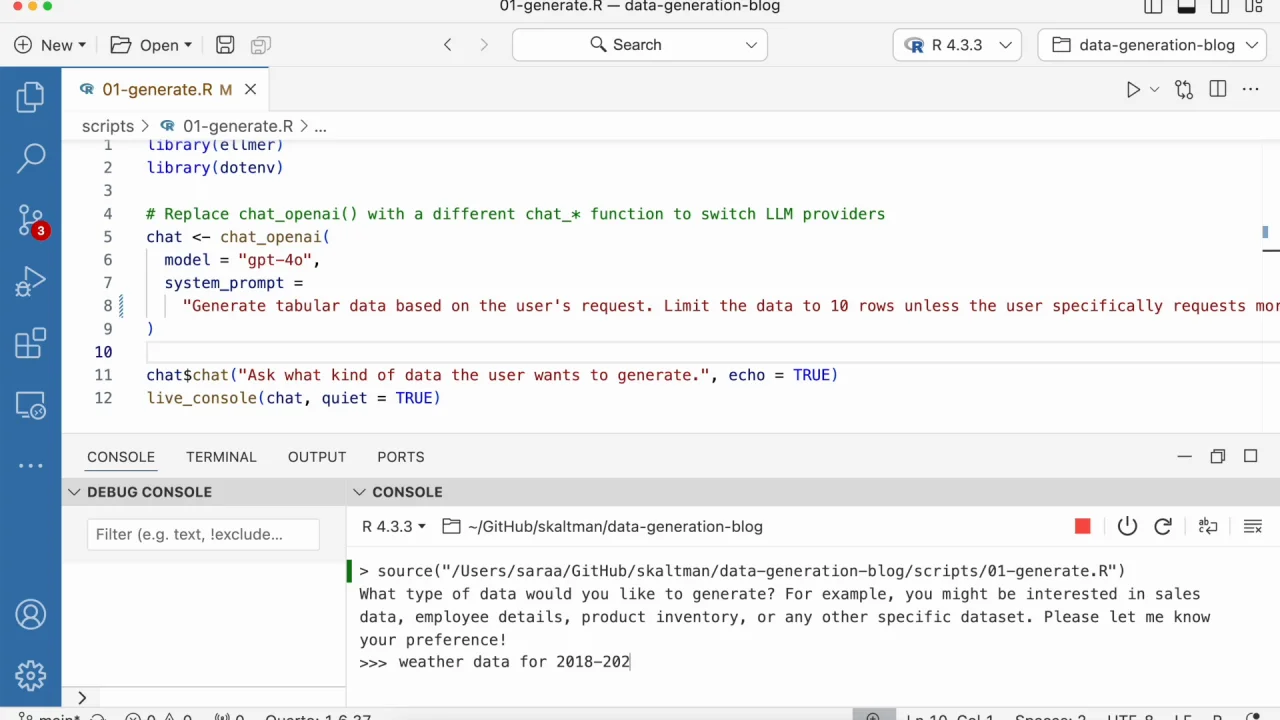1280x720 pixels.
Task: Open the Extensions view
Action: [x=30, y=344]
